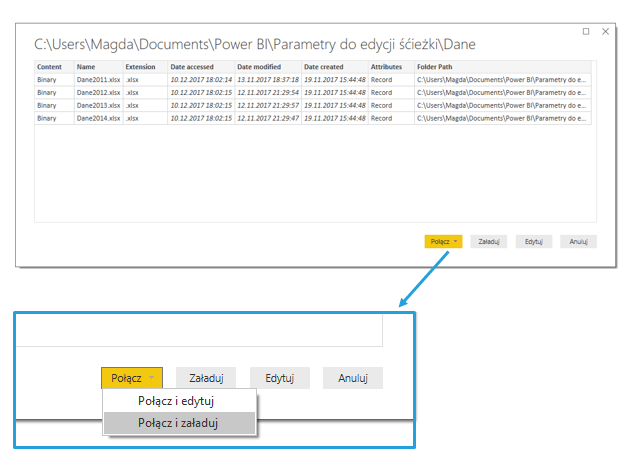The height and width of the screenshot is (460, 632).
Task: Select the Dane2012.xlsx file name cell
Action: tap(98, 92)
